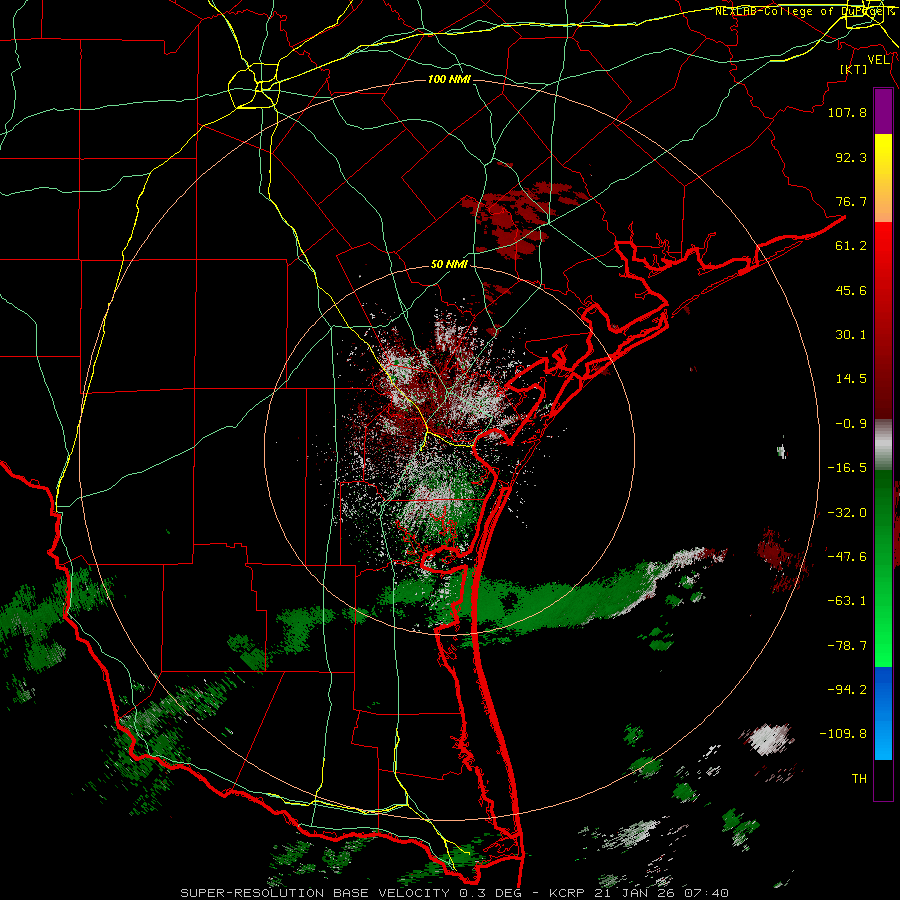The width and height of the screenshot is (900, 900).
Task: Click the -94.2 velocity scale value
Action: 847,690
